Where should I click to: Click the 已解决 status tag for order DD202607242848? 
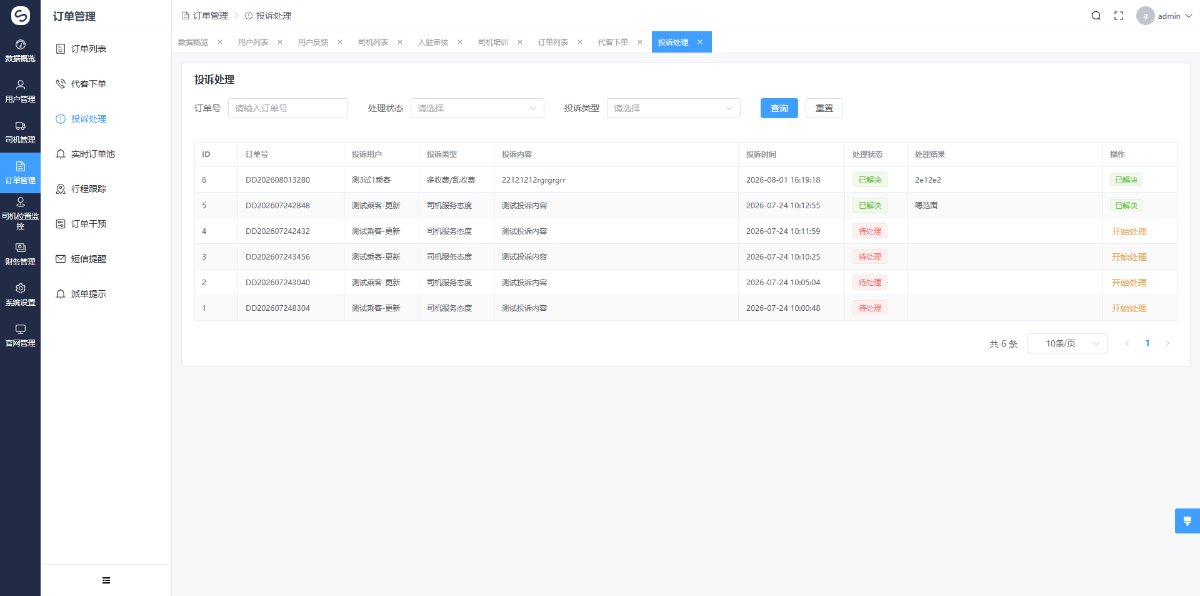pyautogui.click(x=869, y=205)
